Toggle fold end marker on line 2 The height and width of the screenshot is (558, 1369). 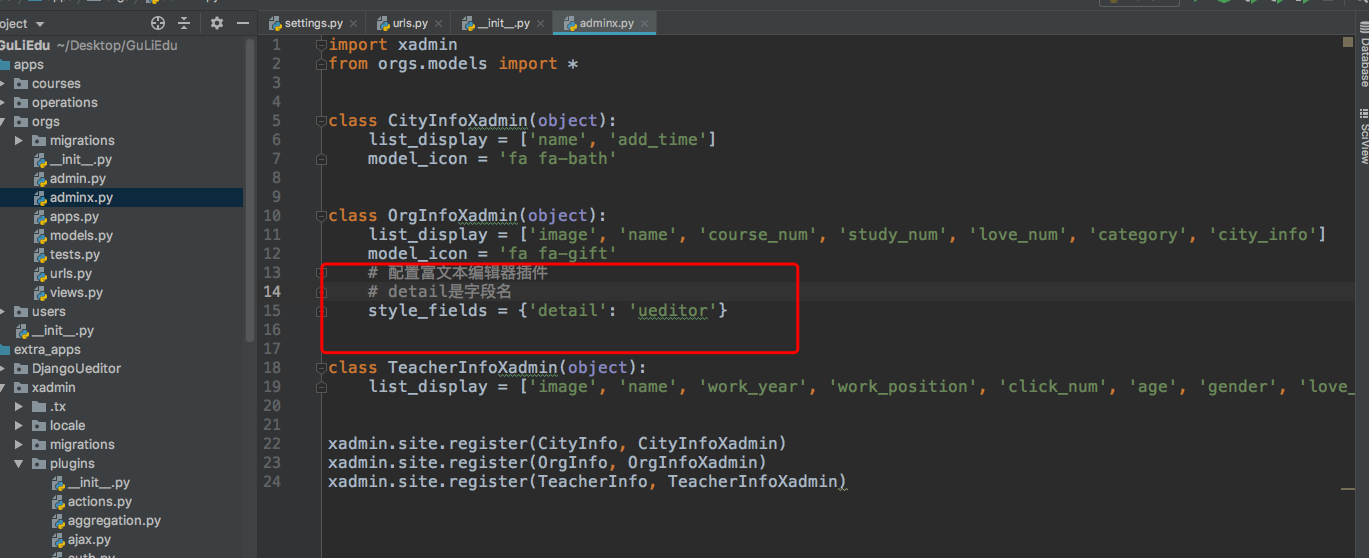click(x=321, y=63)
